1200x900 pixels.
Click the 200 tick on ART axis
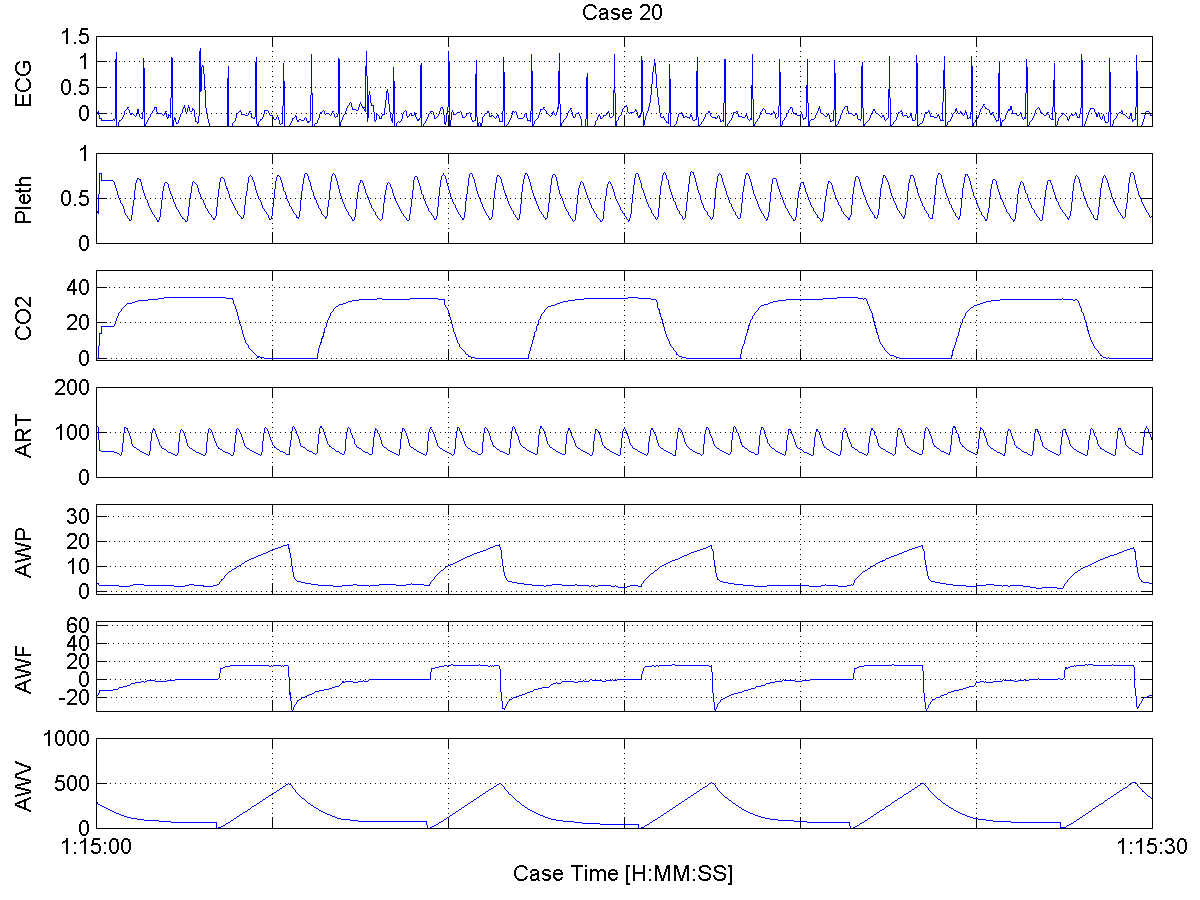[x=72, y=387]
